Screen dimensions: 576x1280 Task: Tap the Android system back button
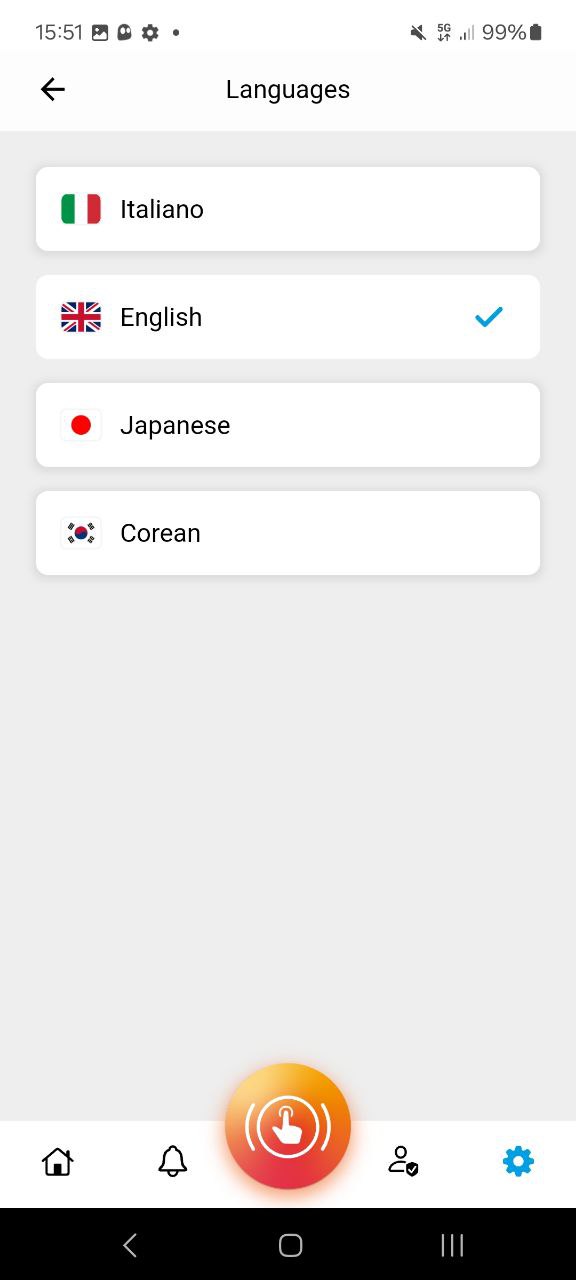[129, 1245]
